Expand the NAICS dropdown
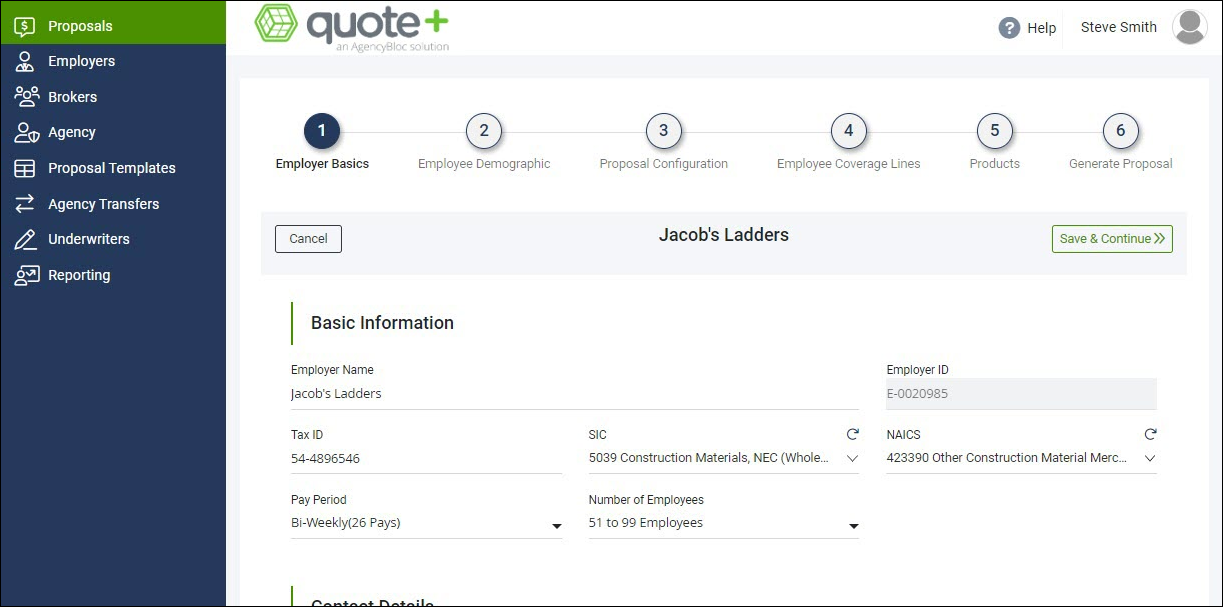 click(x=1150, y=458)
